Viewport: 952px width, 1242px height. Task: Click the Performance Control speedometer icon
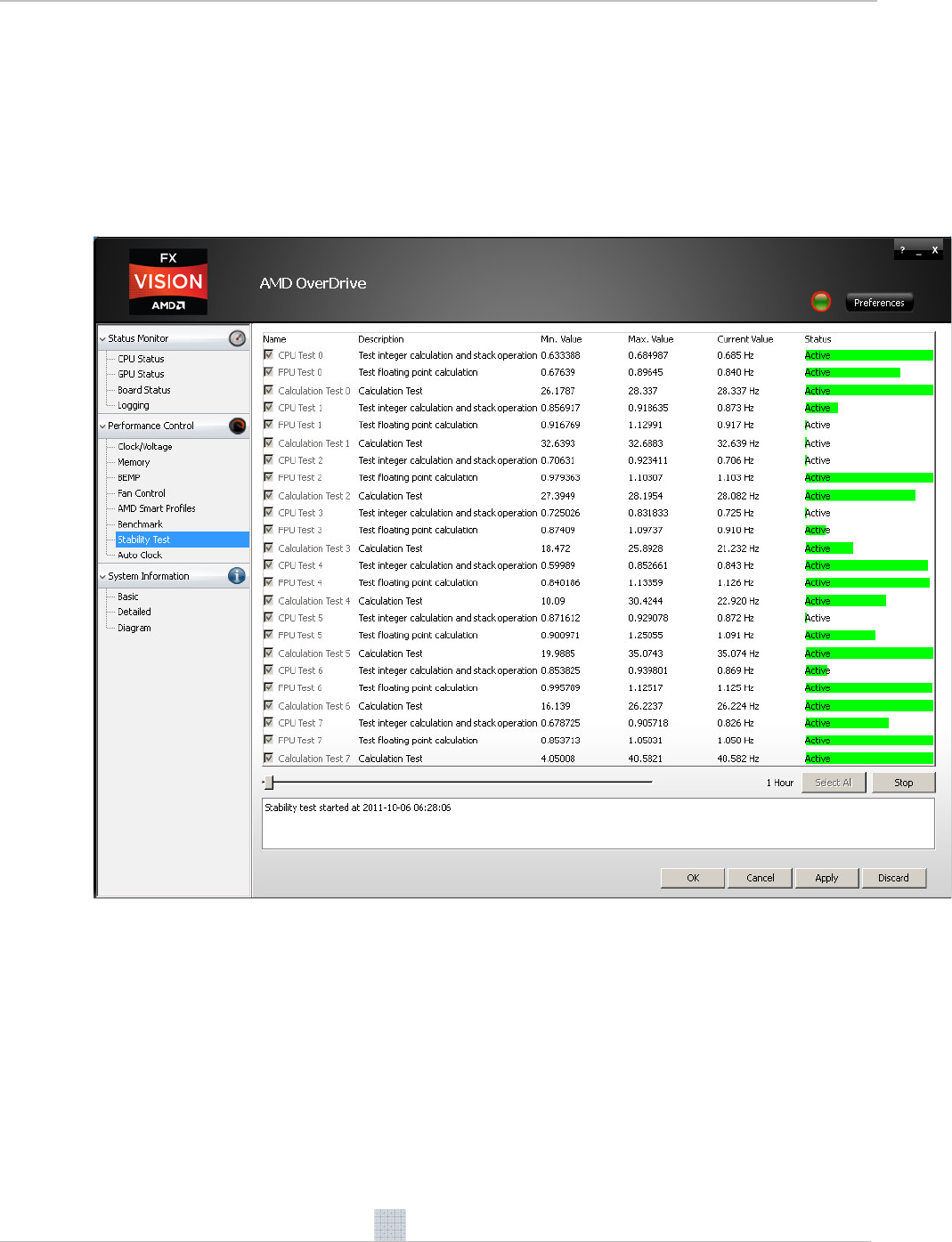237,426
